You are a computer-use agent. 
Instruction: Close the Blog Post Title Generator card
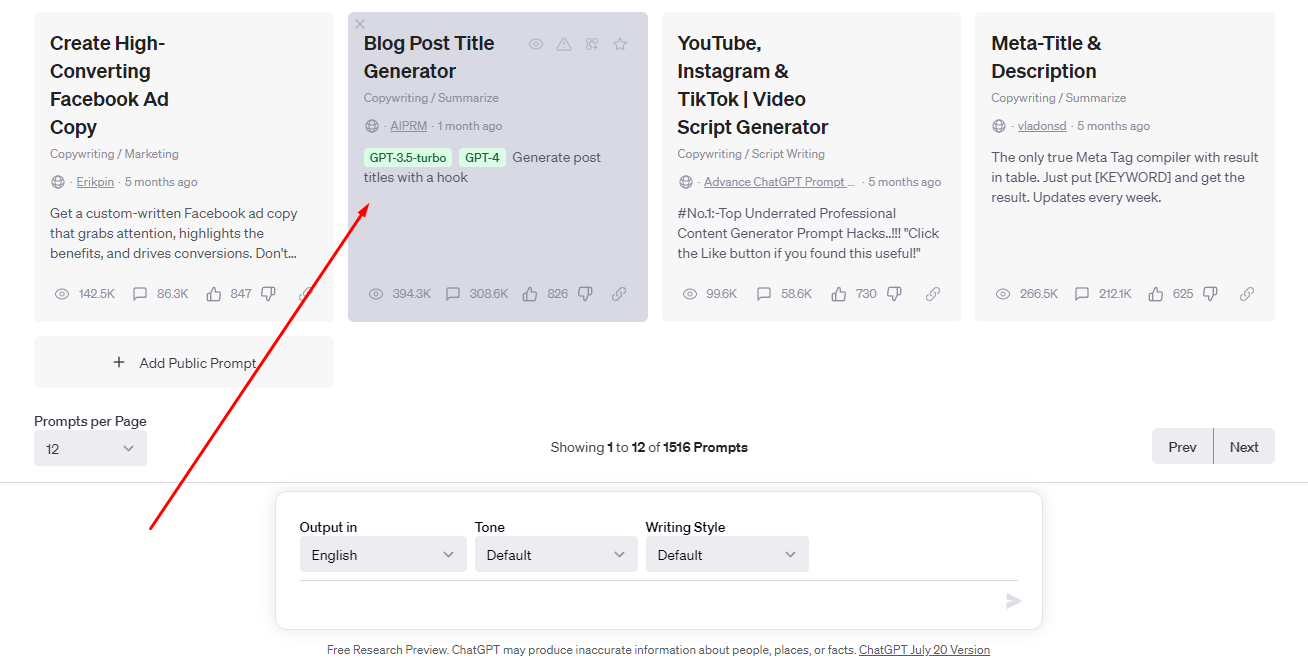click(x=360, y=24)
